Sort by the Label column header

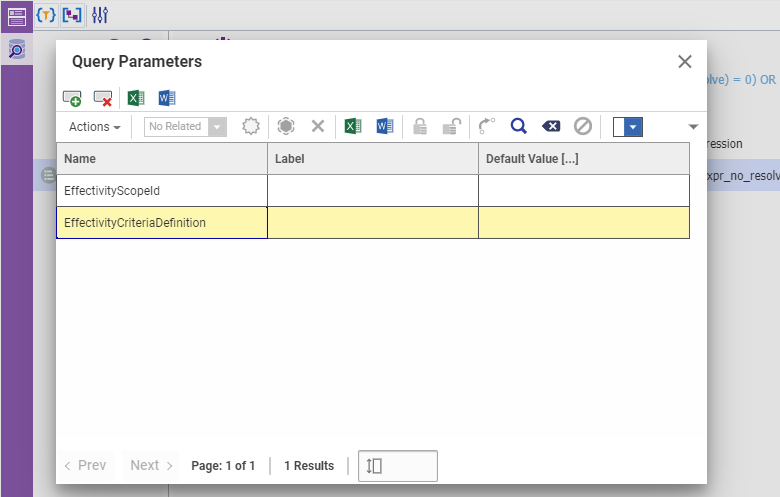[373, 159]
